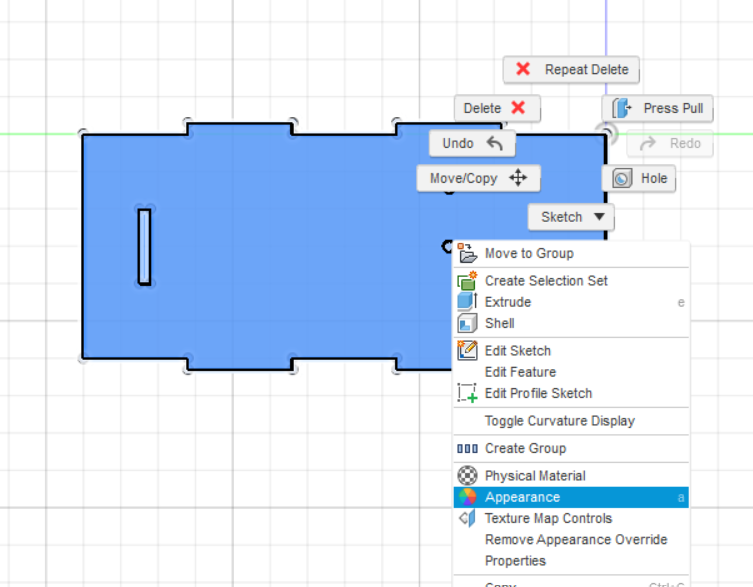Open the Appearance menu entry
753x587 pixels.
point(571,497)
